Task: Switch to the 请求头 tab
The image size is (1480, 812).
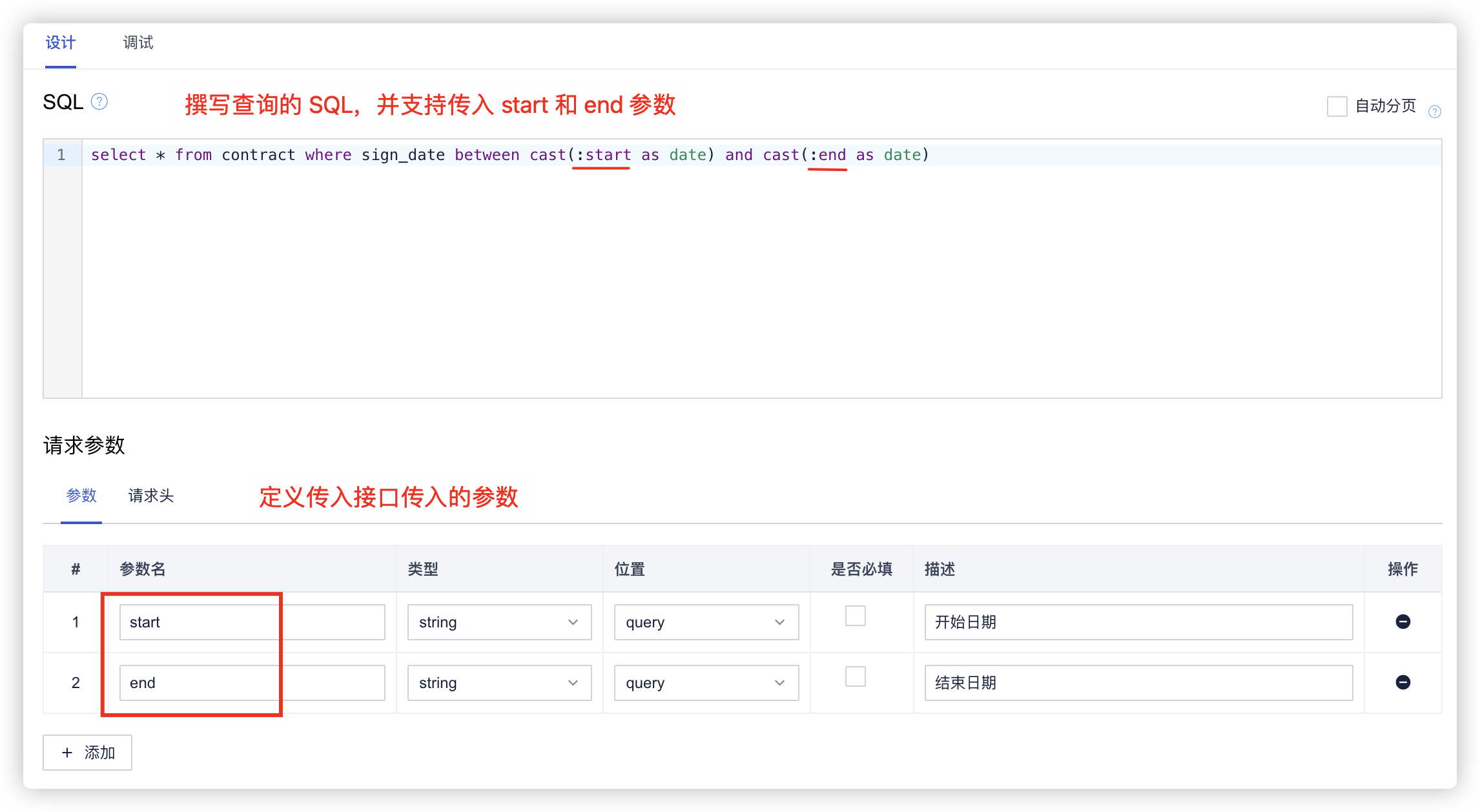Action: pos(151,496)
